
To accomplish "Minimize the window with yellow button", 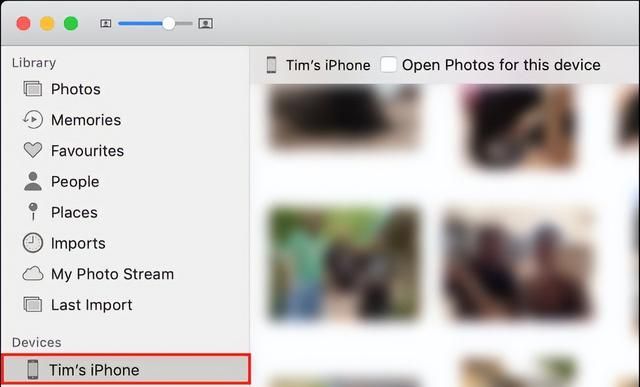I will click(47, 23).
